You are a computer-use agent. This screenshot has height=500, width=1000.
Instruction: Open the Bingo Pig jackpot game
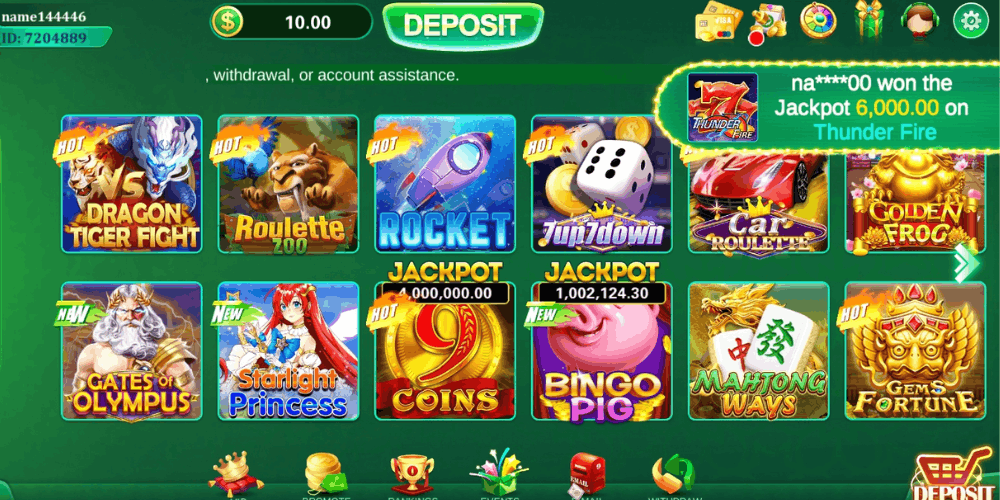click(x=602, y=349)
